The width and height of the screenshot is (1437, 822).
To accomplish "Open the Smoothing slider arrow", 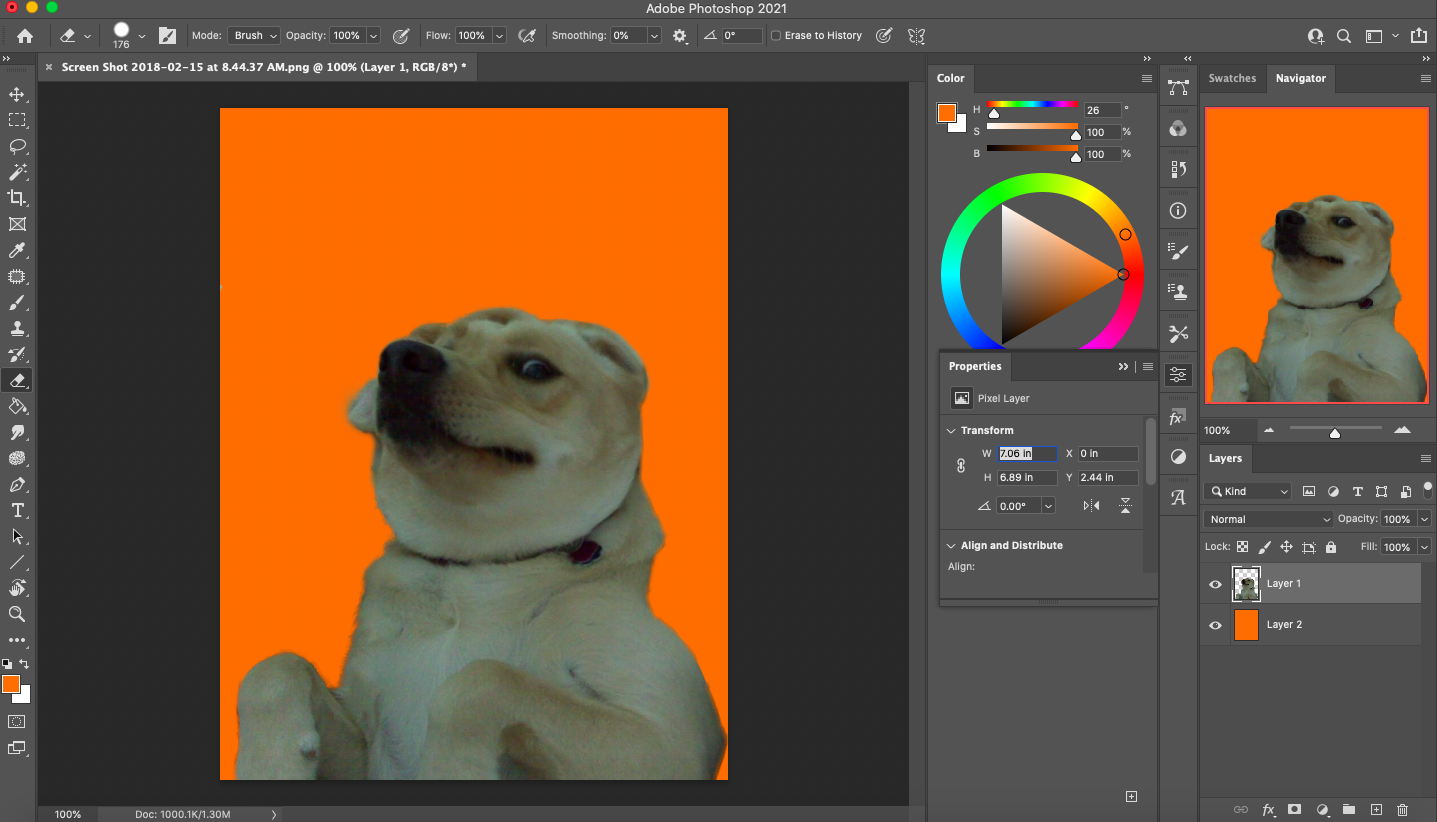I will (x=654, y=36).
